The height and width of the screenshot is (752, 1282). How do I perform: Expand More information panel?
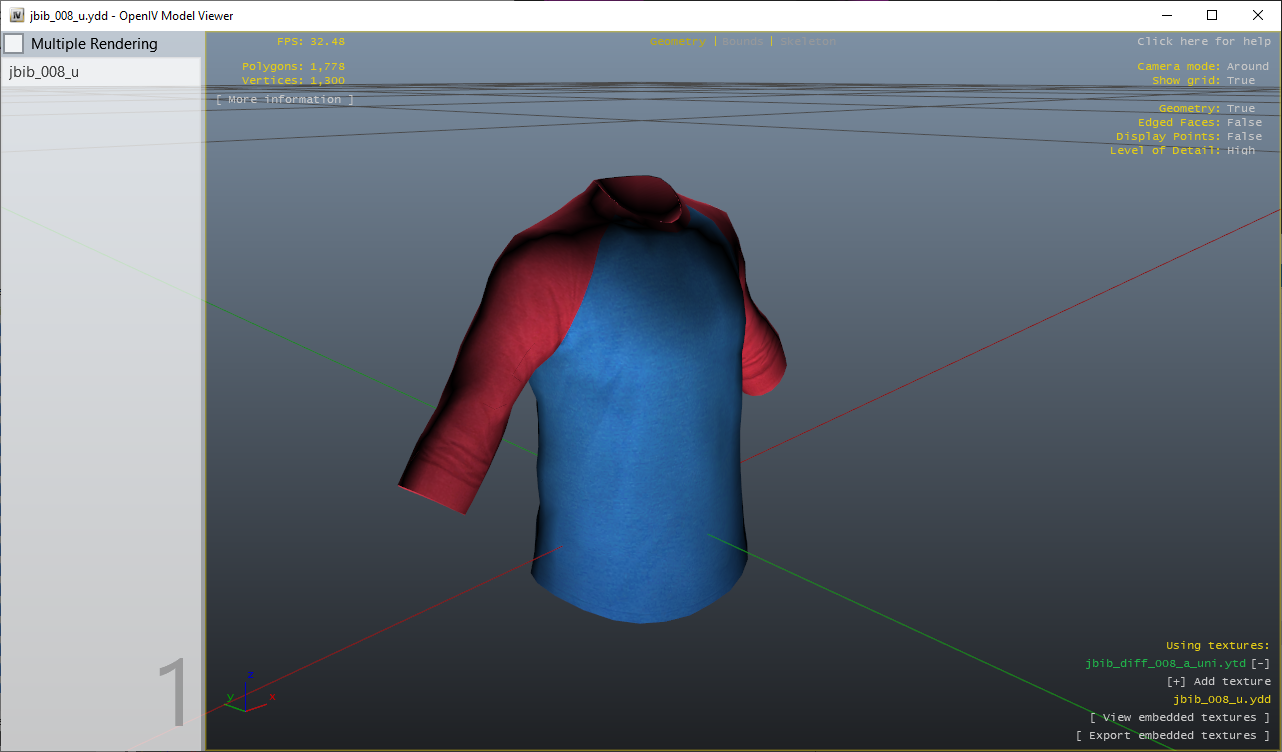click(x=284, y=98)
